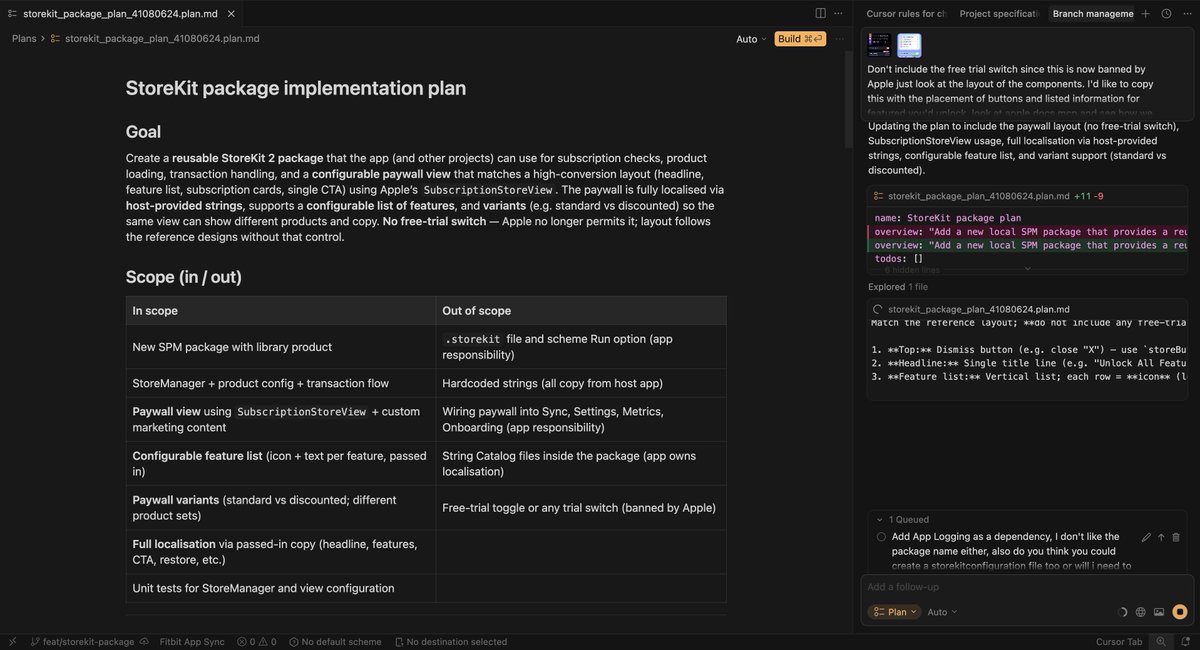The height and width of the screenshot is (650, 1200).
Task: Send queued message now with up arrow
Action: (1161, 537)
